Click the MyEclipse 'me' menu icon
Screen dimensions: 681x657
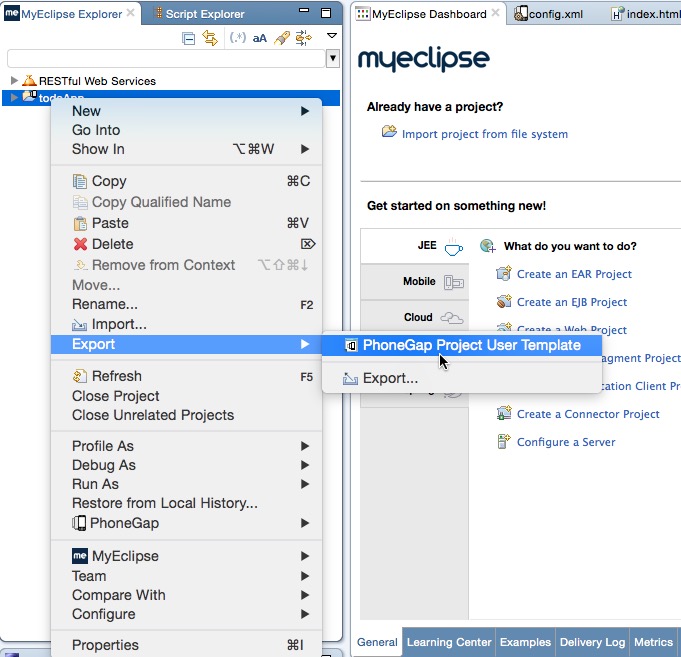point(80,556)
